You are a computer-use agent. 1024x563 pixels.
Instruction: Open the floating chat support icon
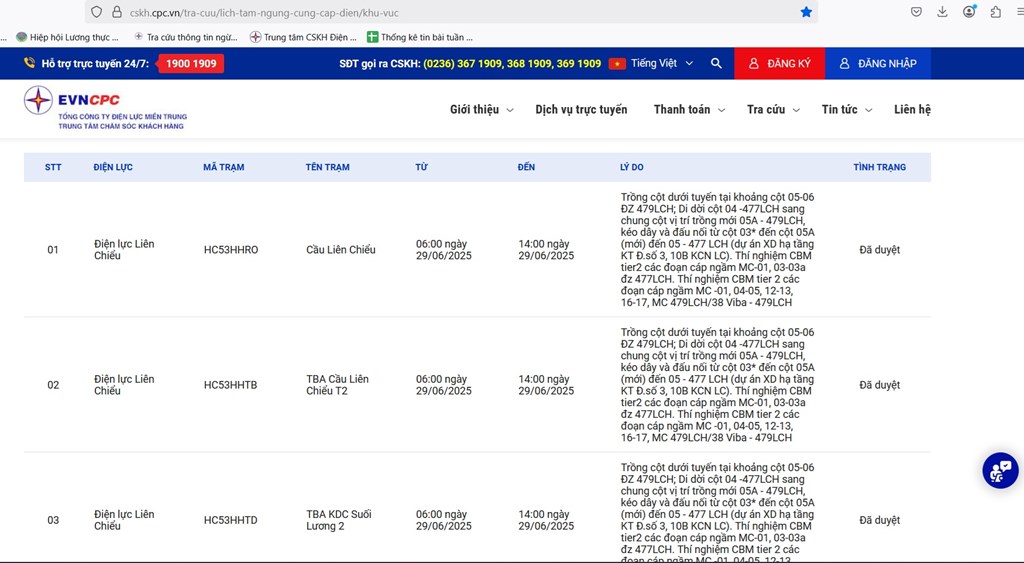click(999, 470)
